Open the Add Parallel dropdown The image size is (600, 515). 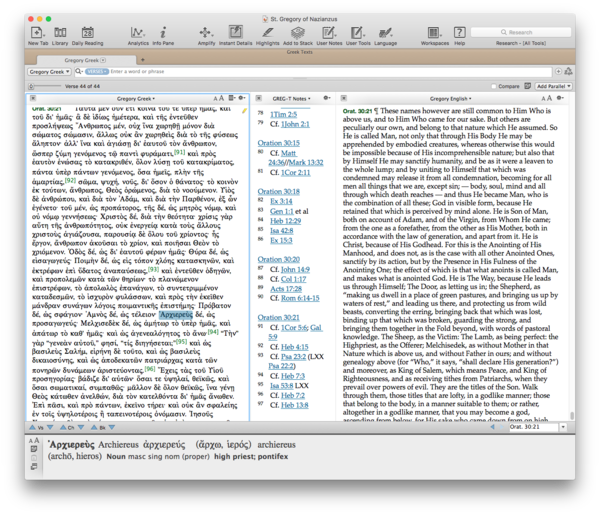click(553, 86)
